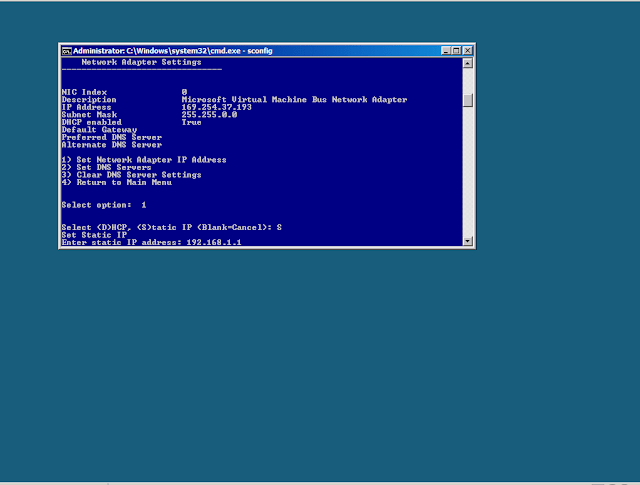Maximize the Administrator cmd.exe window

coord(455,50)
